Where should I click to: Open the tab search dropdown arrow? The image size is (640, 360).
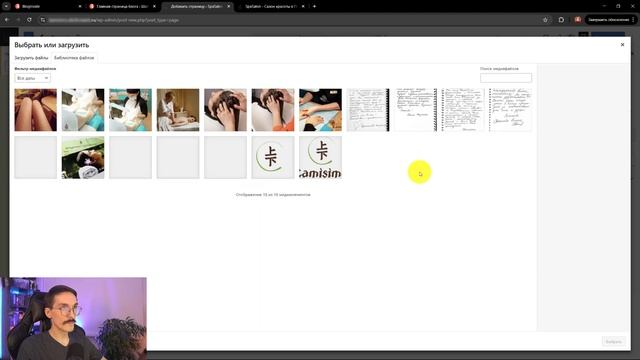pyautogui.click(x=6, y=6)
